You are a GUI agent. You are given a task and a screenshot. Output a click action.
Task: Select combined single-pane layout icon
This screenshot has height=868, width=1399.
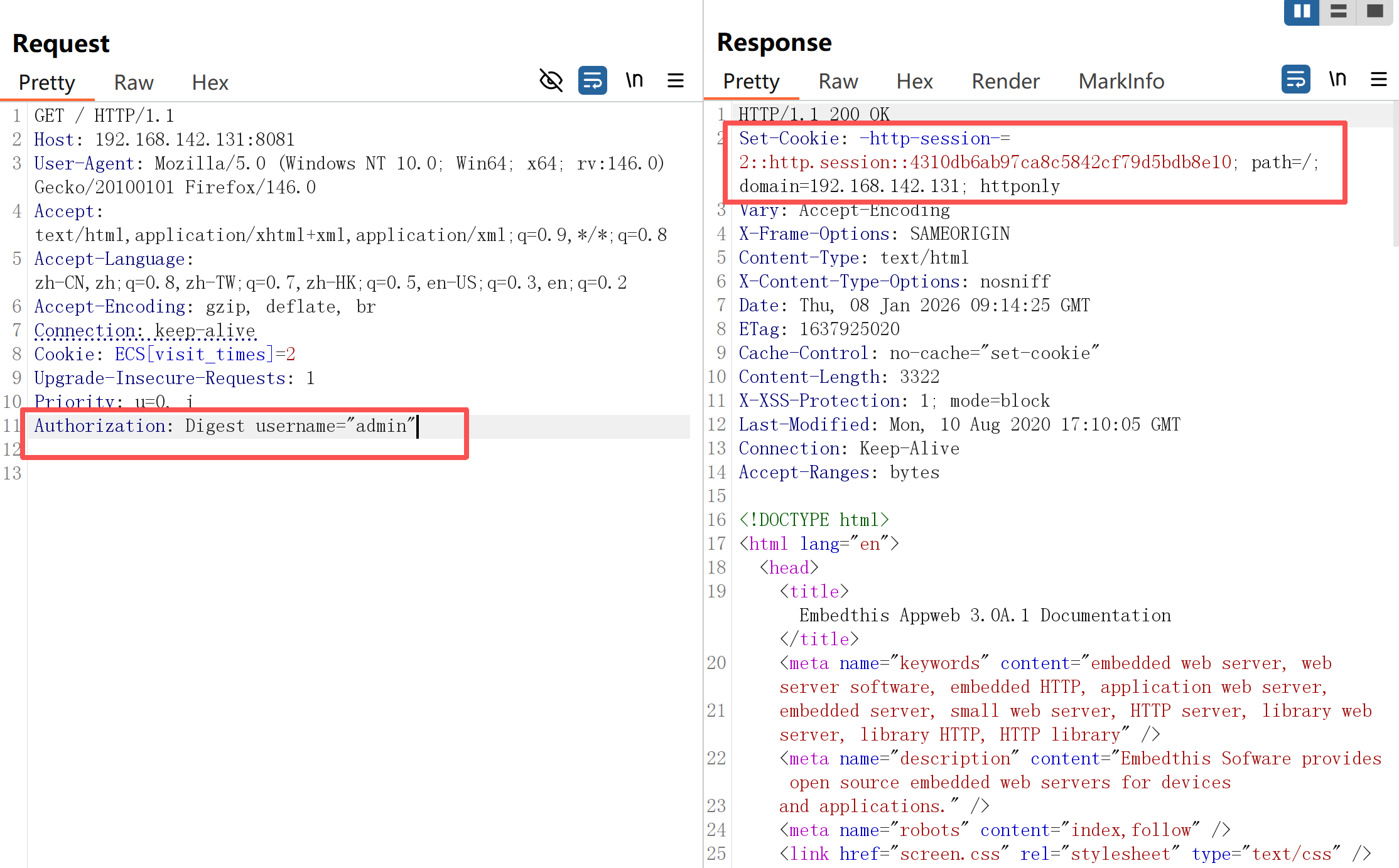(x=1375, y=11)
